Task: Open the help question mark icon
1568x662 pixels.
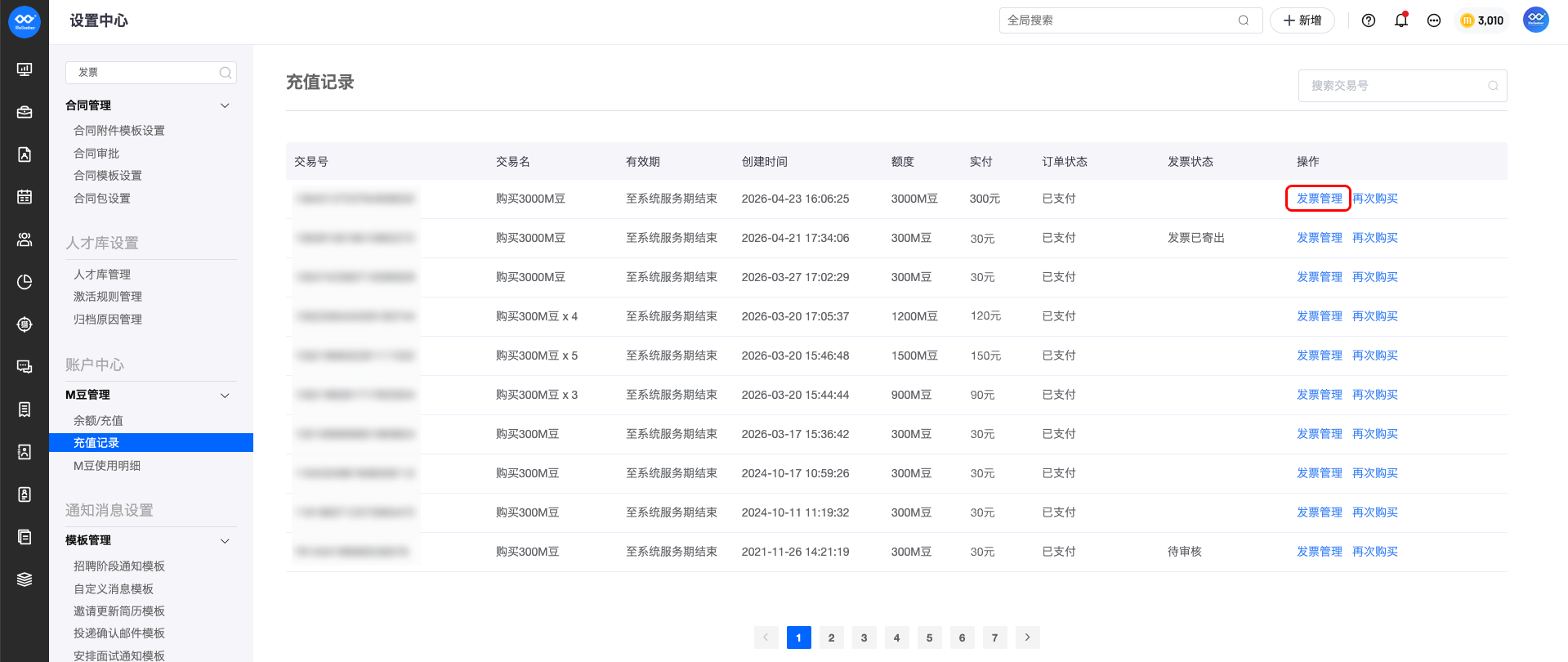Action: tap(1368, 20)
